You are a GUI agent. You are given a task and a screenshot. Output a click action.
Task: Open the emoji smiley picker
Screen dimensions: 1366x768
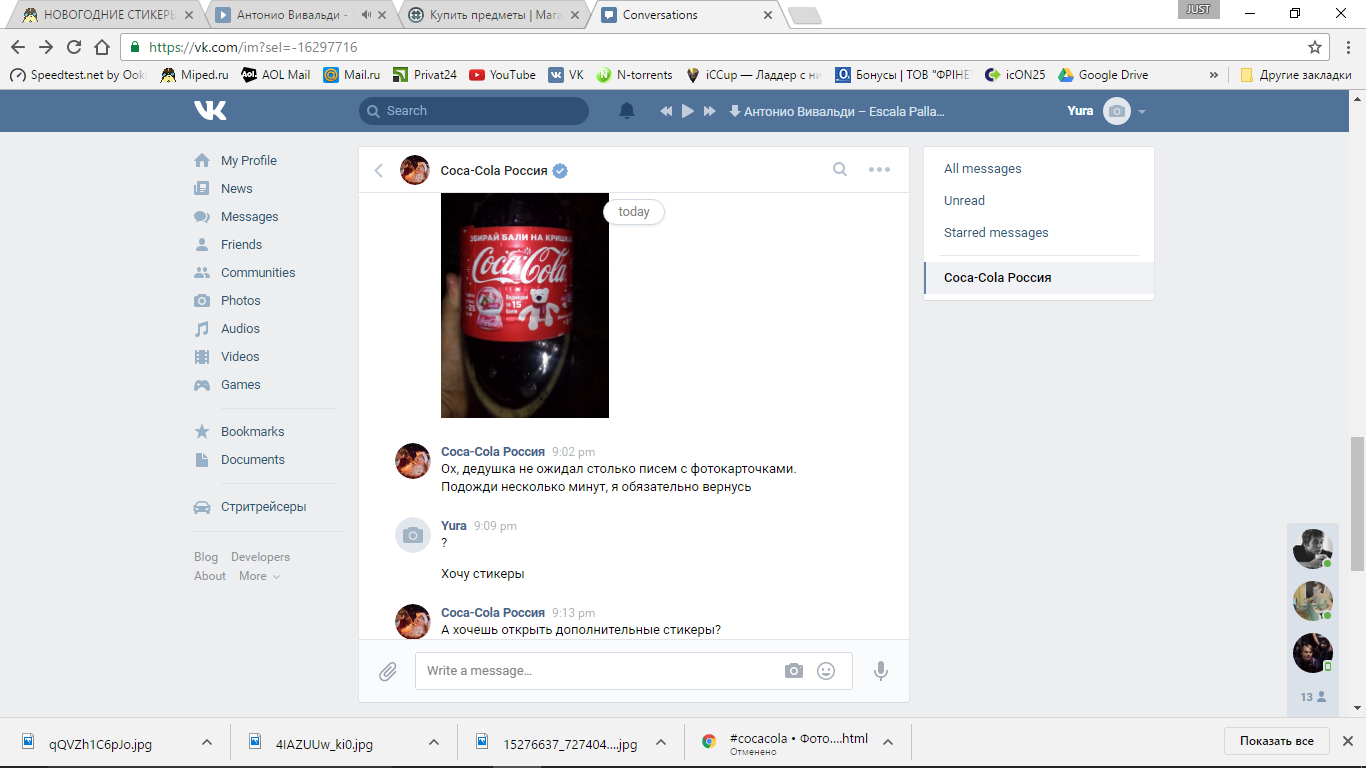click(x=826, y=671)
